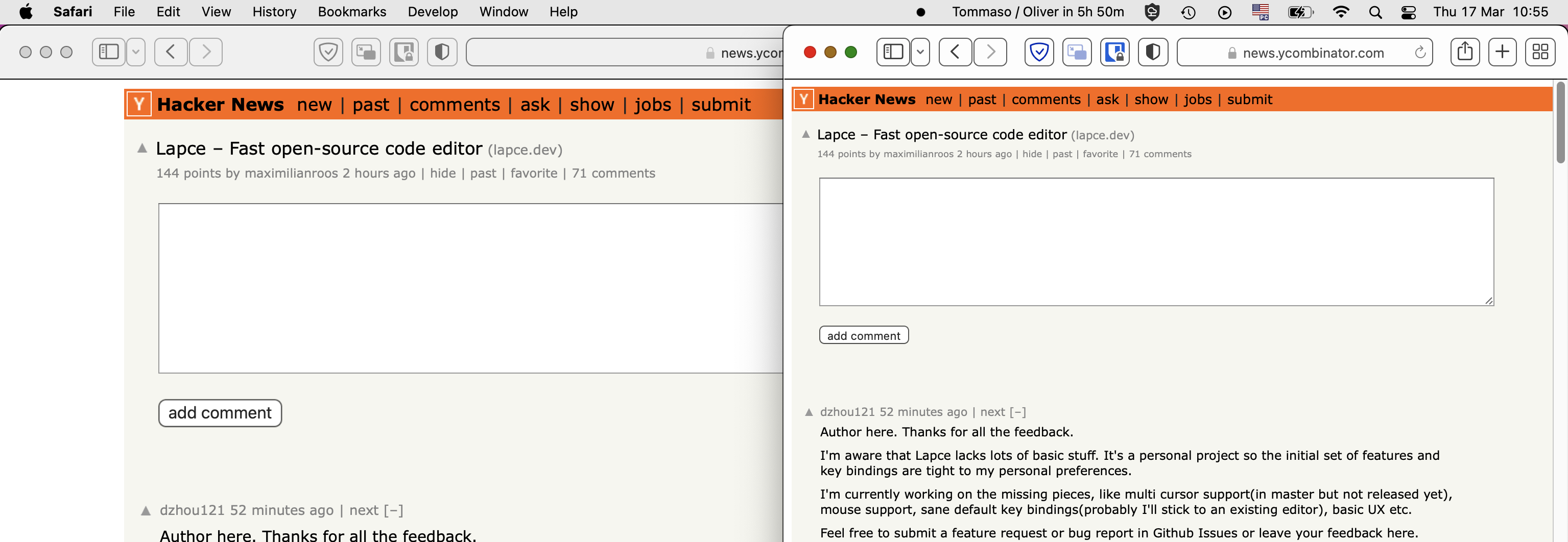The image size is (1568, 542).
Task: Click the vertical scrollbar of the active window
Action: [x=1560, y=121]
